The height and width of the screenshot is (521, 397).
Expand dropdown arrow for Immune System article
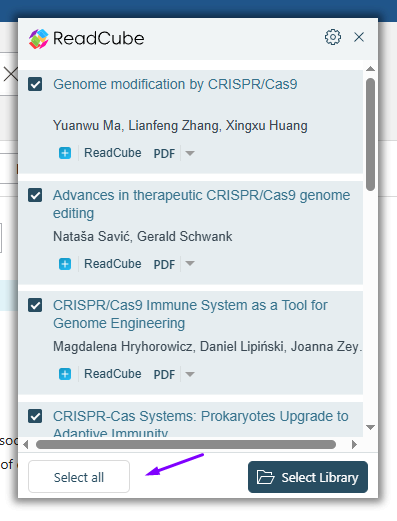[x=190, y=374]
